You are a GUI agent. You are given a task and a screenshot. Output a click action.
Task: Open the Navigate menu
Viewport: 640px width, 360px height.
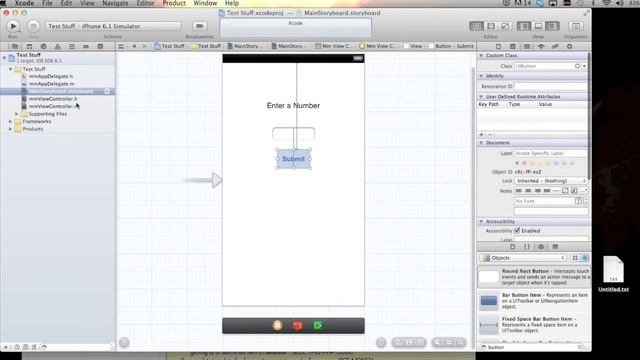(x=115, y=3)
